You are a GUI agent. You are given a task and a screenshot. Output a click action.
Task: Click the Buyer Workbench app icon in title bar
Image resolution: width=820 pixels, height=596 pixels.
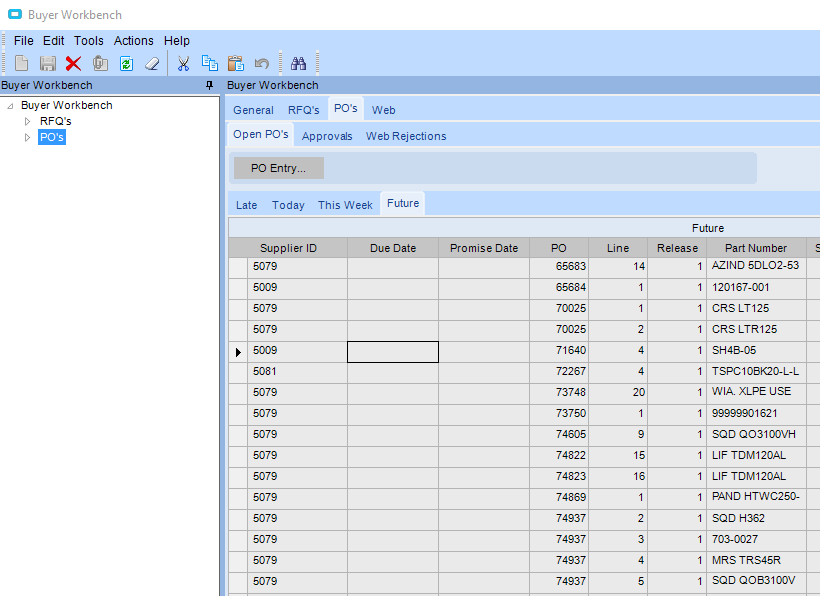pyautogui.click(x=15, y=14)
